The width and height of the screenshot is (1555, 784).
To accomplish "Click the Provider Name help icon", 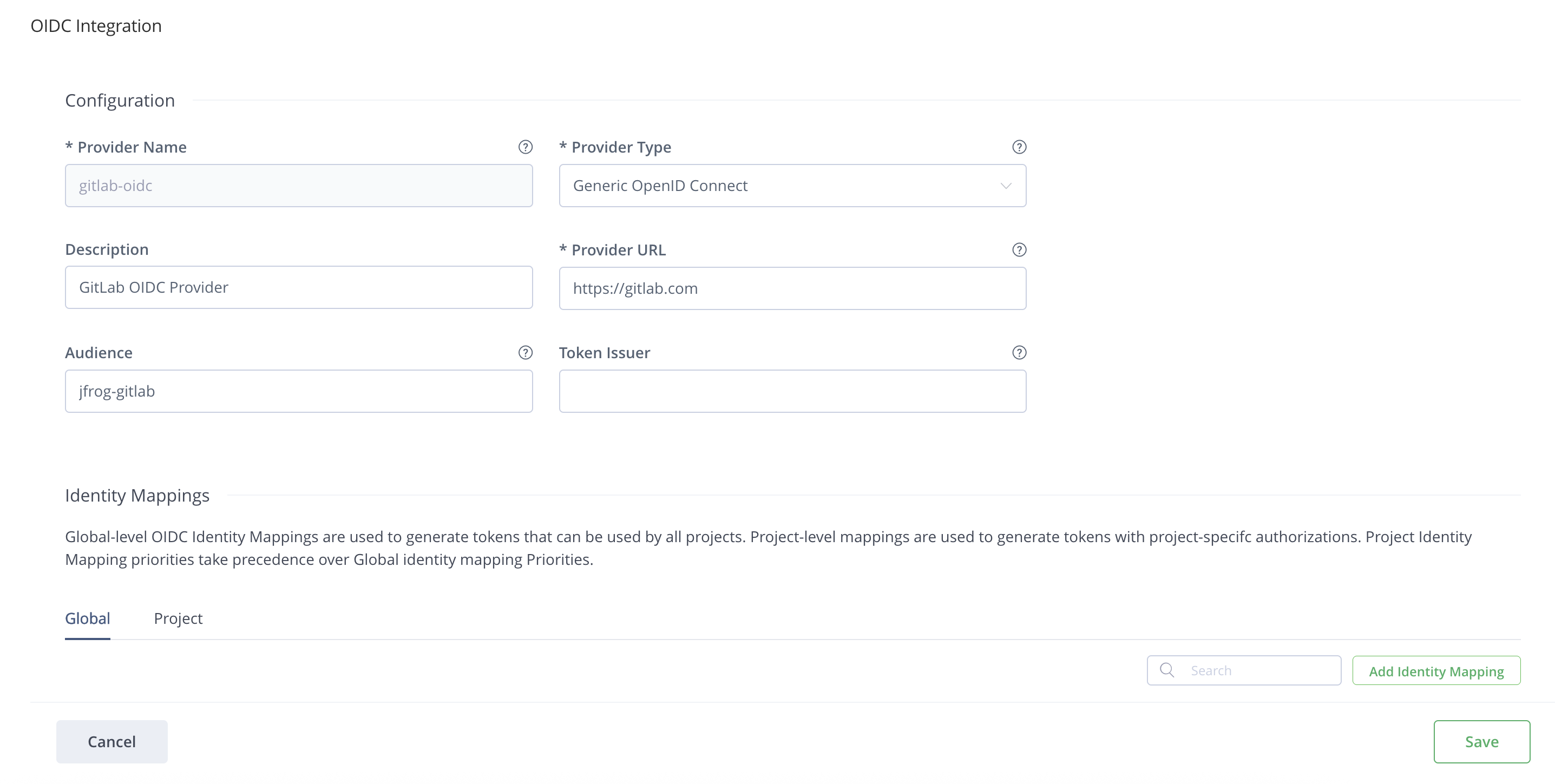I will click(x=525, y=147).
